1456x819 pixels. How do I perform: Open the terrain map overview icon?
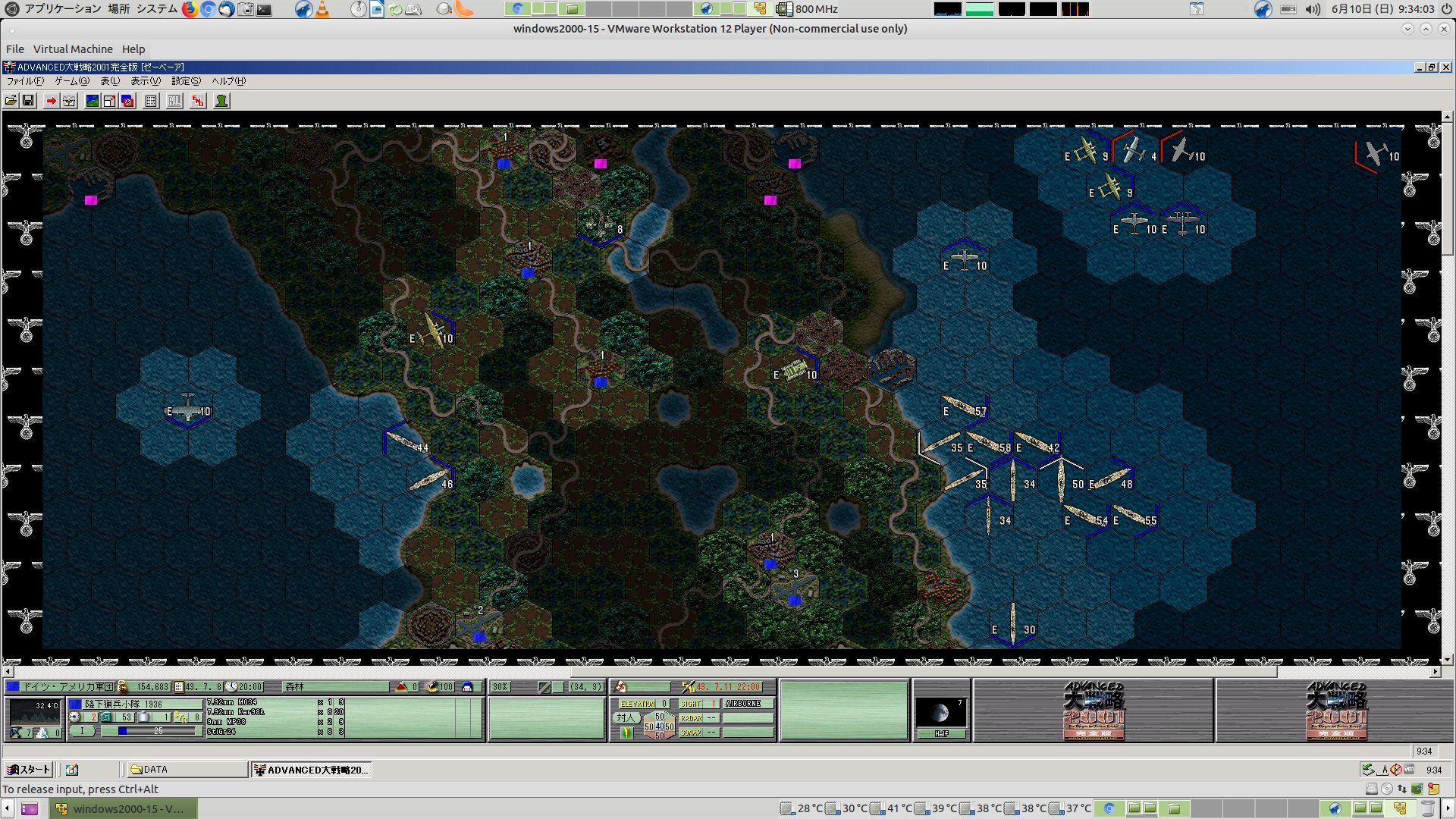pos(93,101)
